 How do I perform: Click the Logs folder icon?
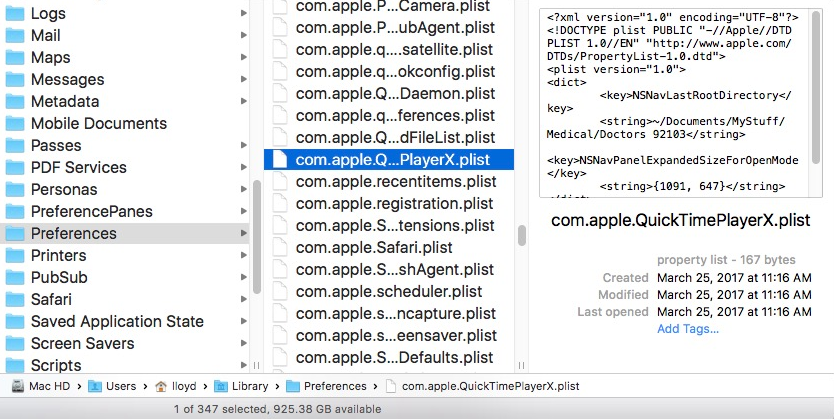click(x=14, y=13)
